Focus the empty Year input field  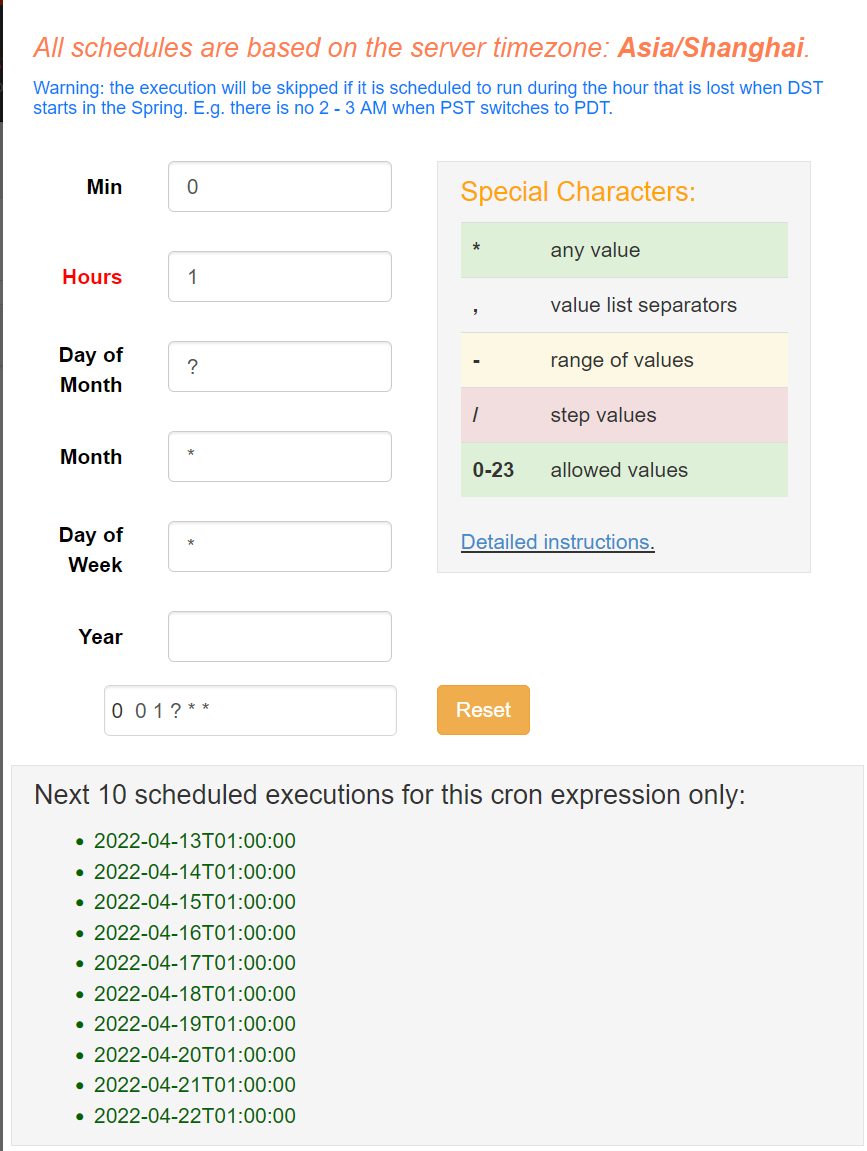(279, 637)
